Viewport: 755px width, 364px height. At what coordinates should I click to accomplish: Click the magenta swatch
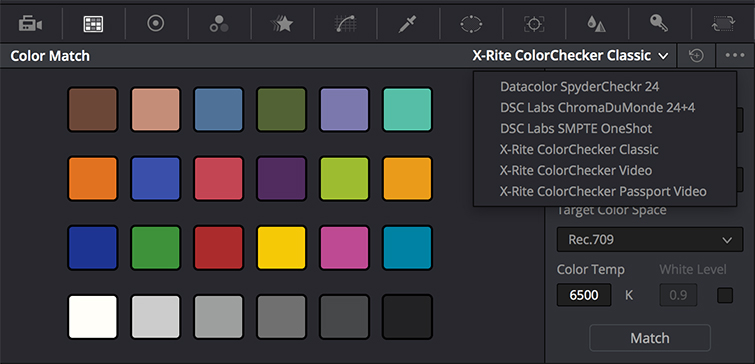344,247
